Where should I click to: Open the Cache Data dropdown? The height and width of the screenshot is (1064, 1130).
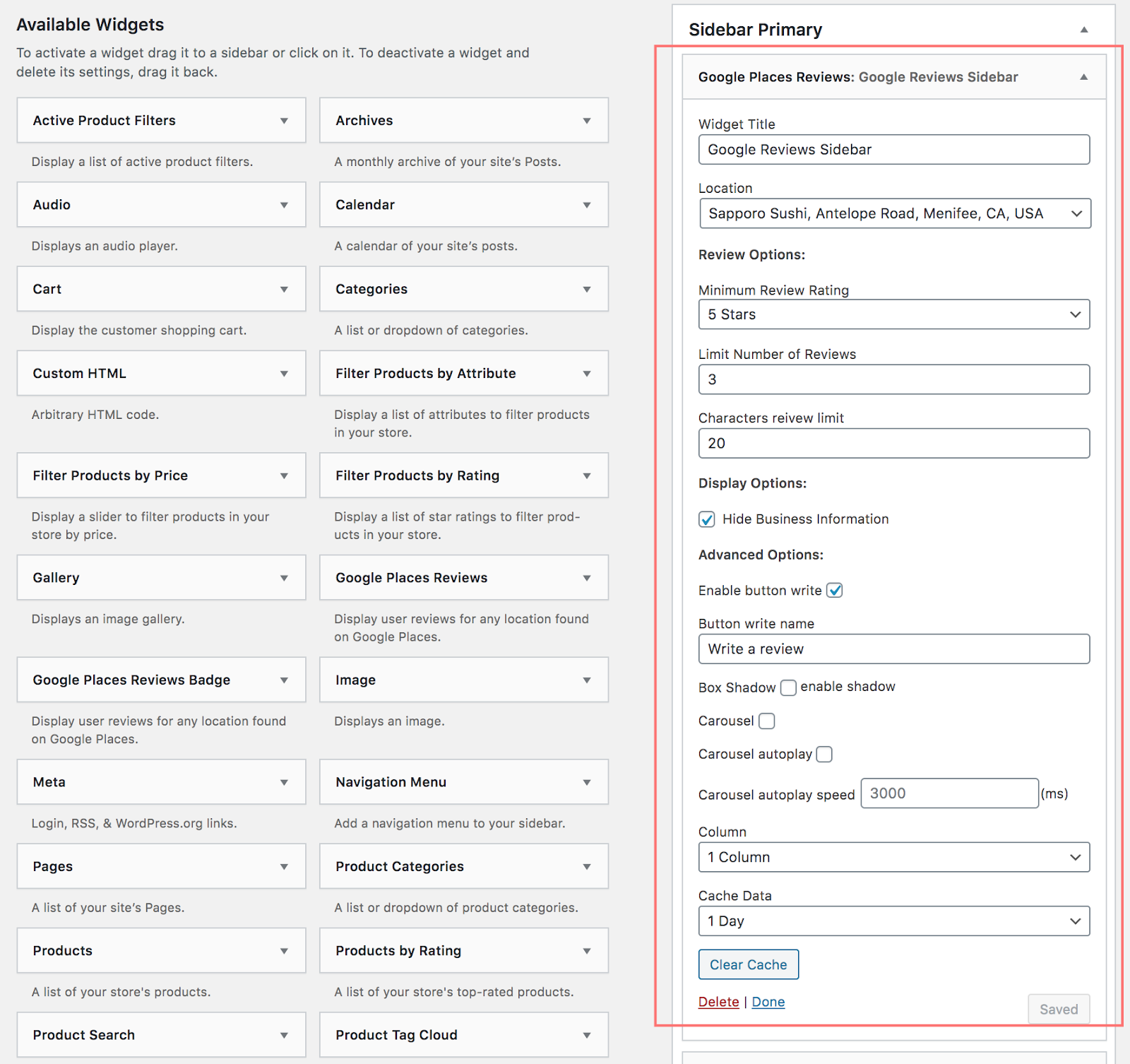(893, 921)
